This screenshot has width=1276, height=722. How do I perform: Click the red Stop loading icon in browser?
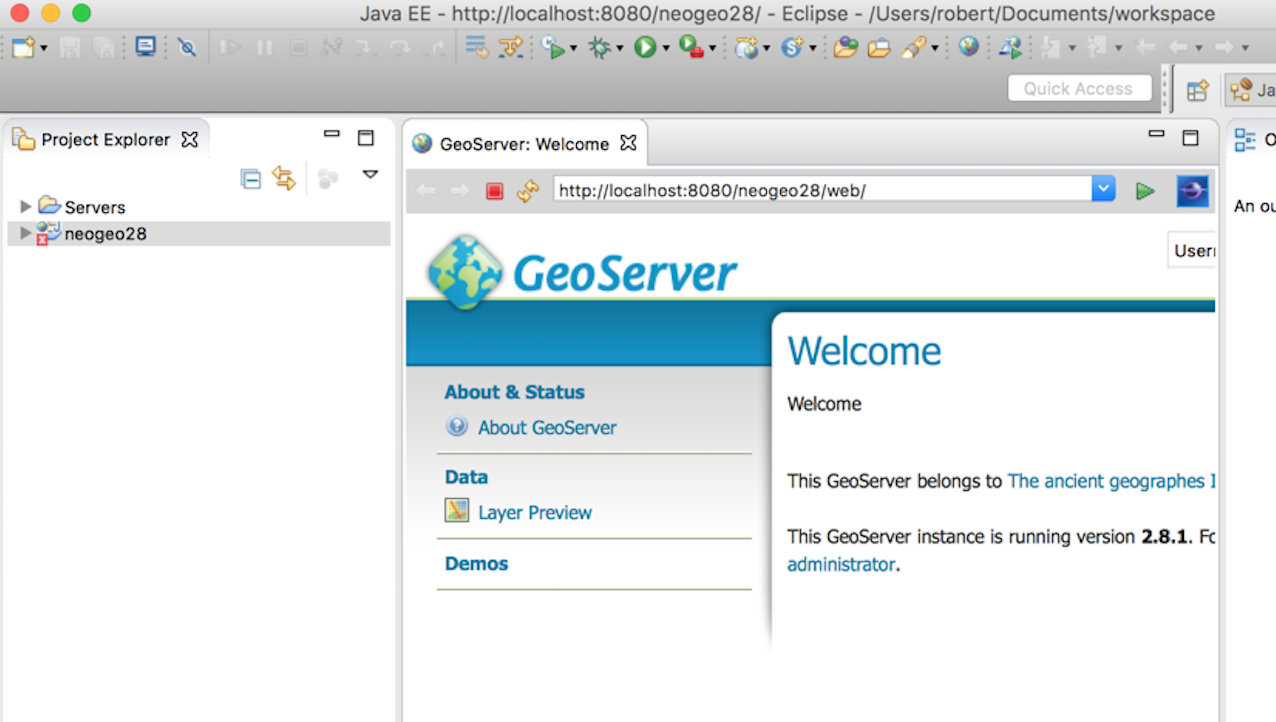click(x=494, y=191)
